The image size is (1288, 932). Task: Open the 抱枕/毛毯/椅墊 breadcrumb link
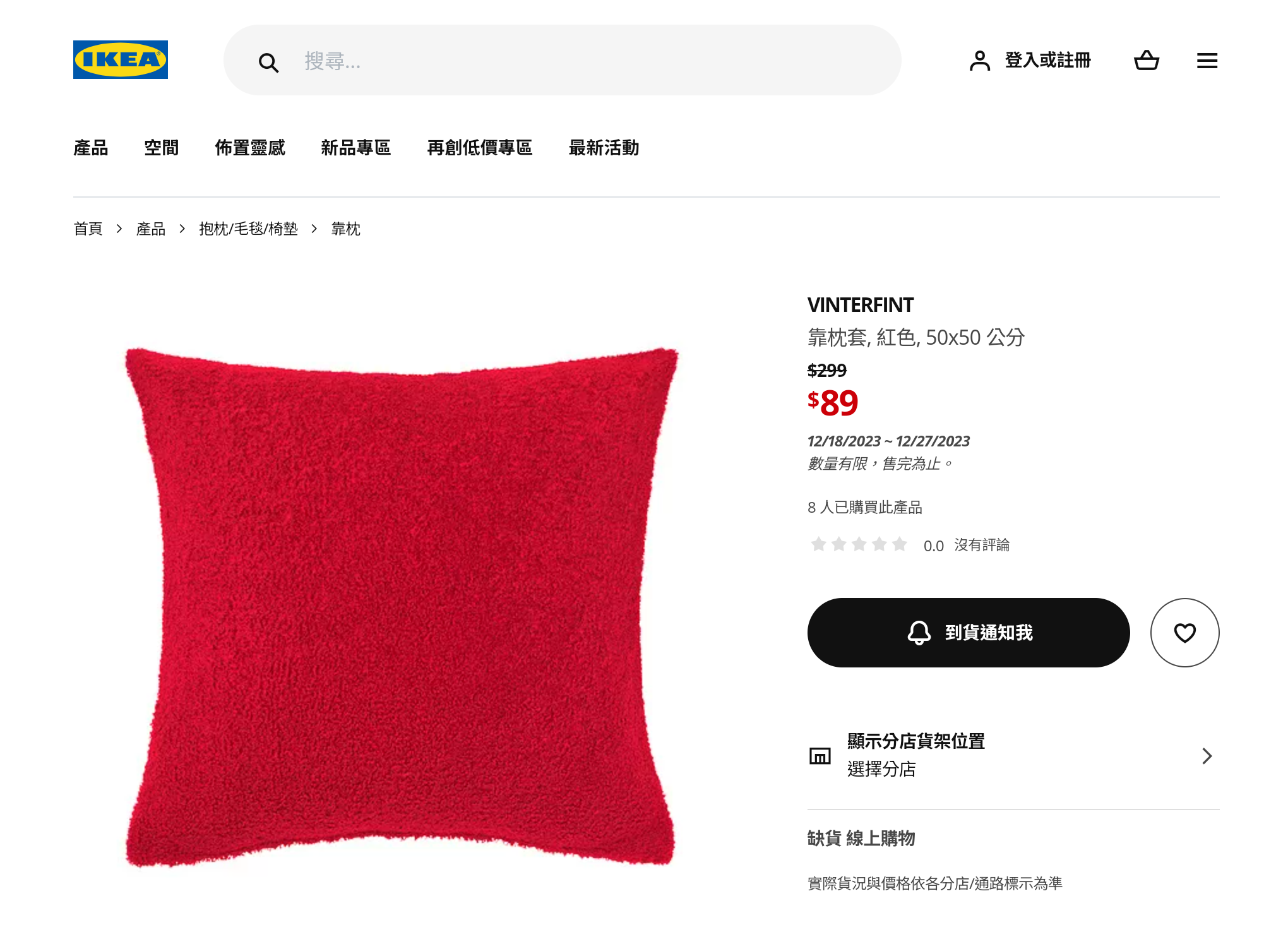tap(248, 229)
